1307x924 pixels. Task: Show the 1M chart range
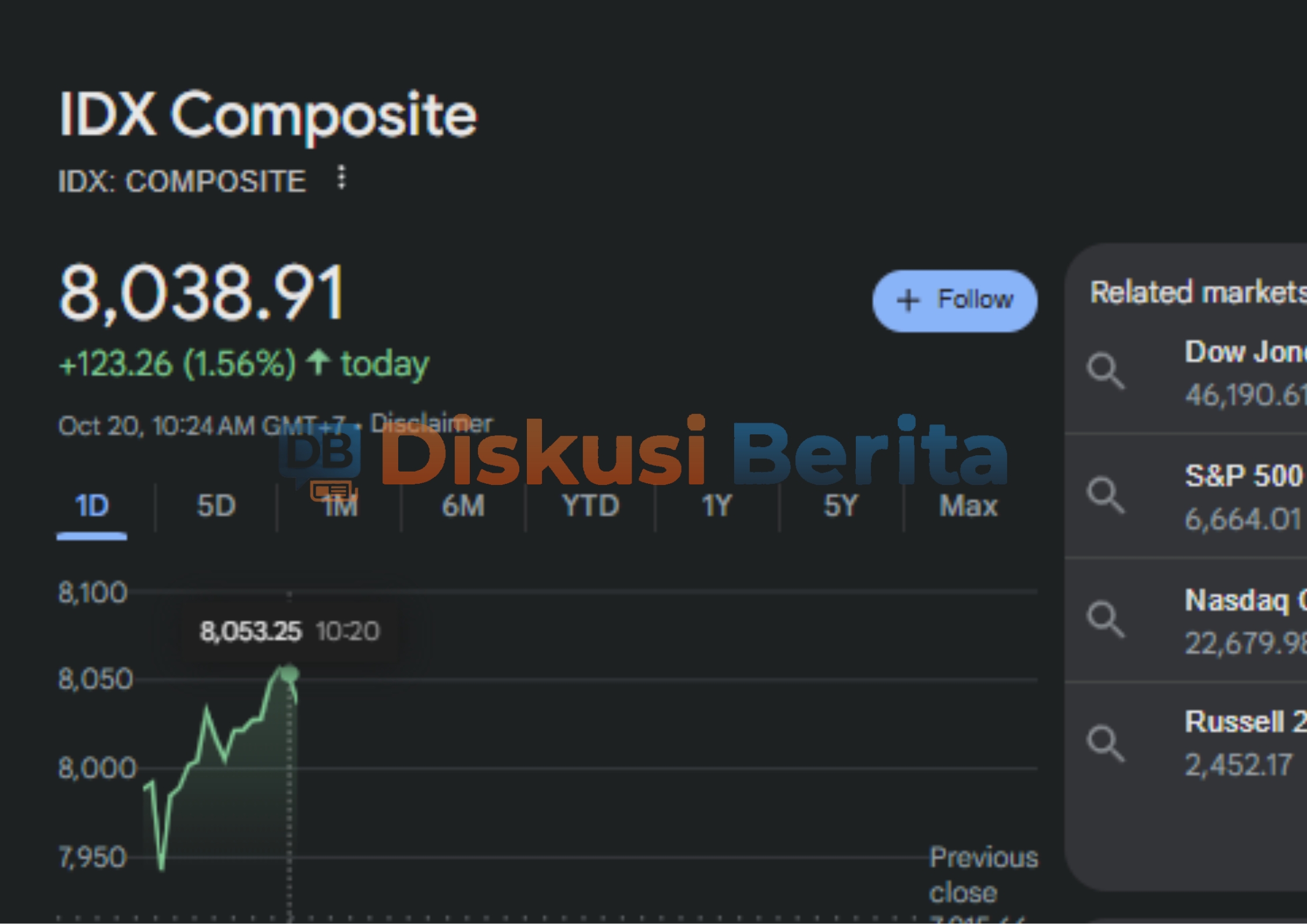coord(341,505)
